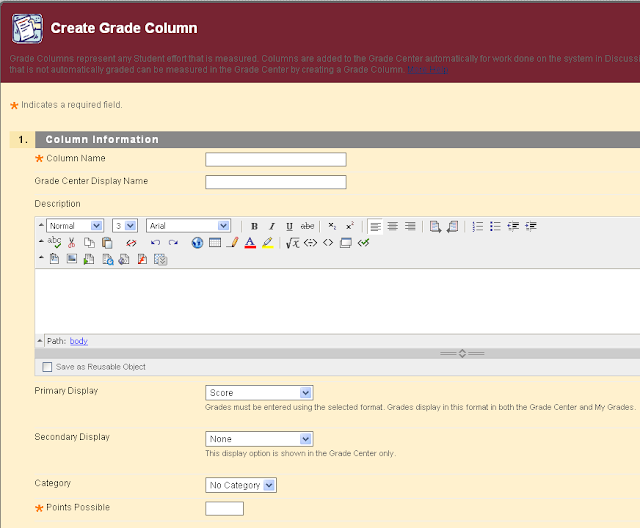Copy selected text
The width and height of the screenshot is (640, 528).
[x=89, y=243]
